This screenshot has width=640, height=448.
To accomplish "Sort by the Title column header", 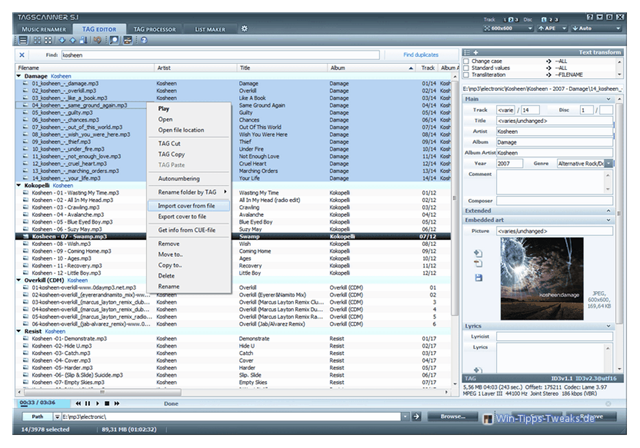I will pos(282,68).
